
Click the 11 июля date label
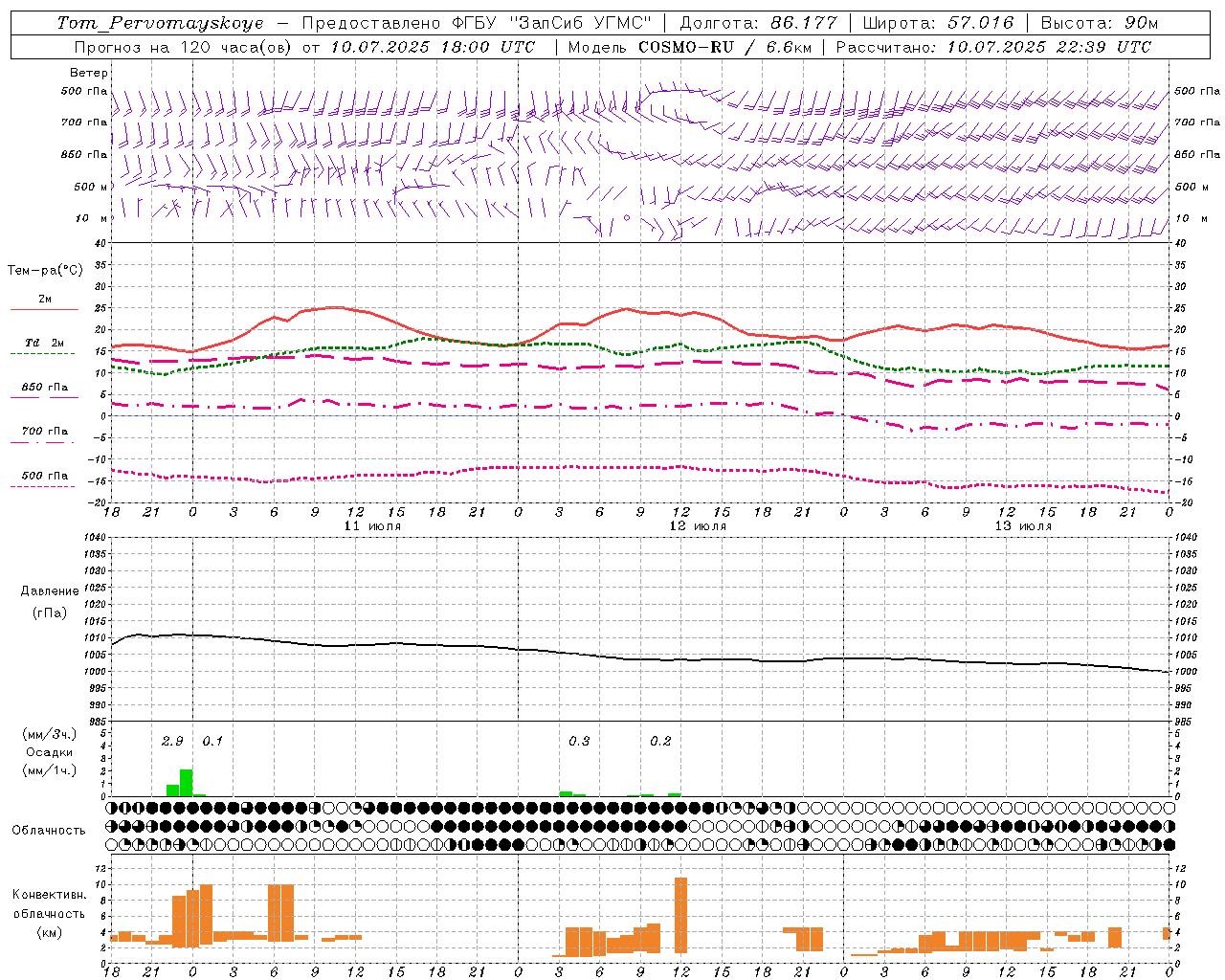click(372, 525)
